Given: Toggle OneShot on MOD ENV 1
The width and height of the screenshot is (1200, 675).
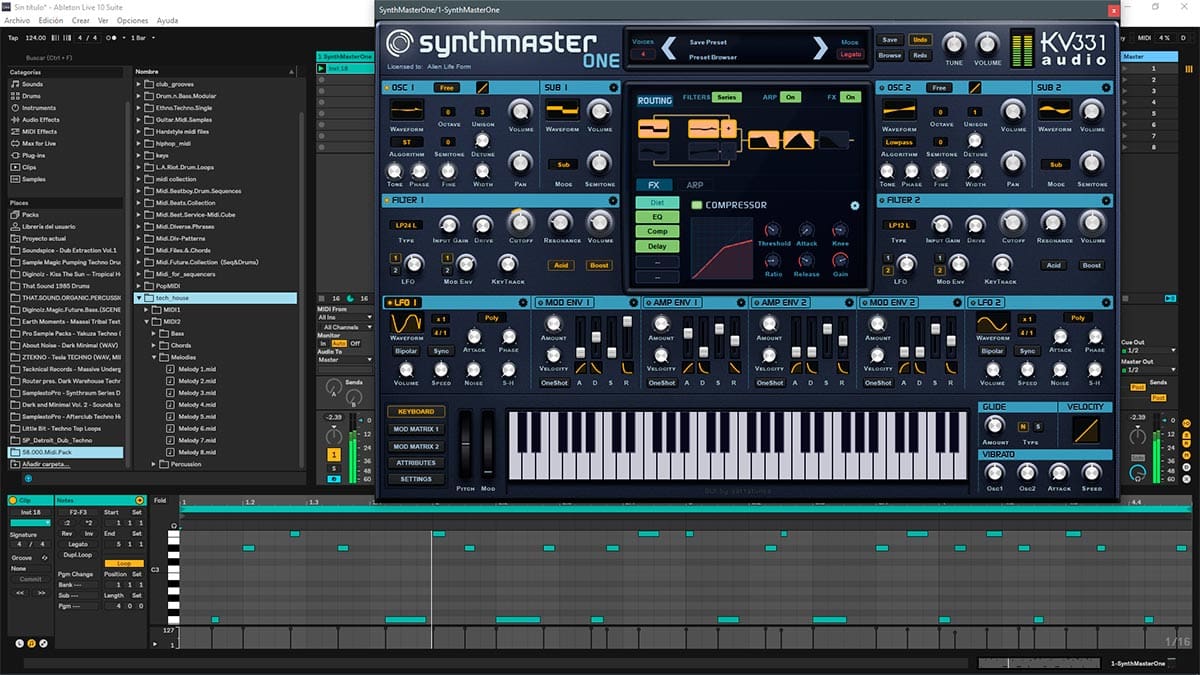Looking at the screenshot, I should tap(554, 382).
